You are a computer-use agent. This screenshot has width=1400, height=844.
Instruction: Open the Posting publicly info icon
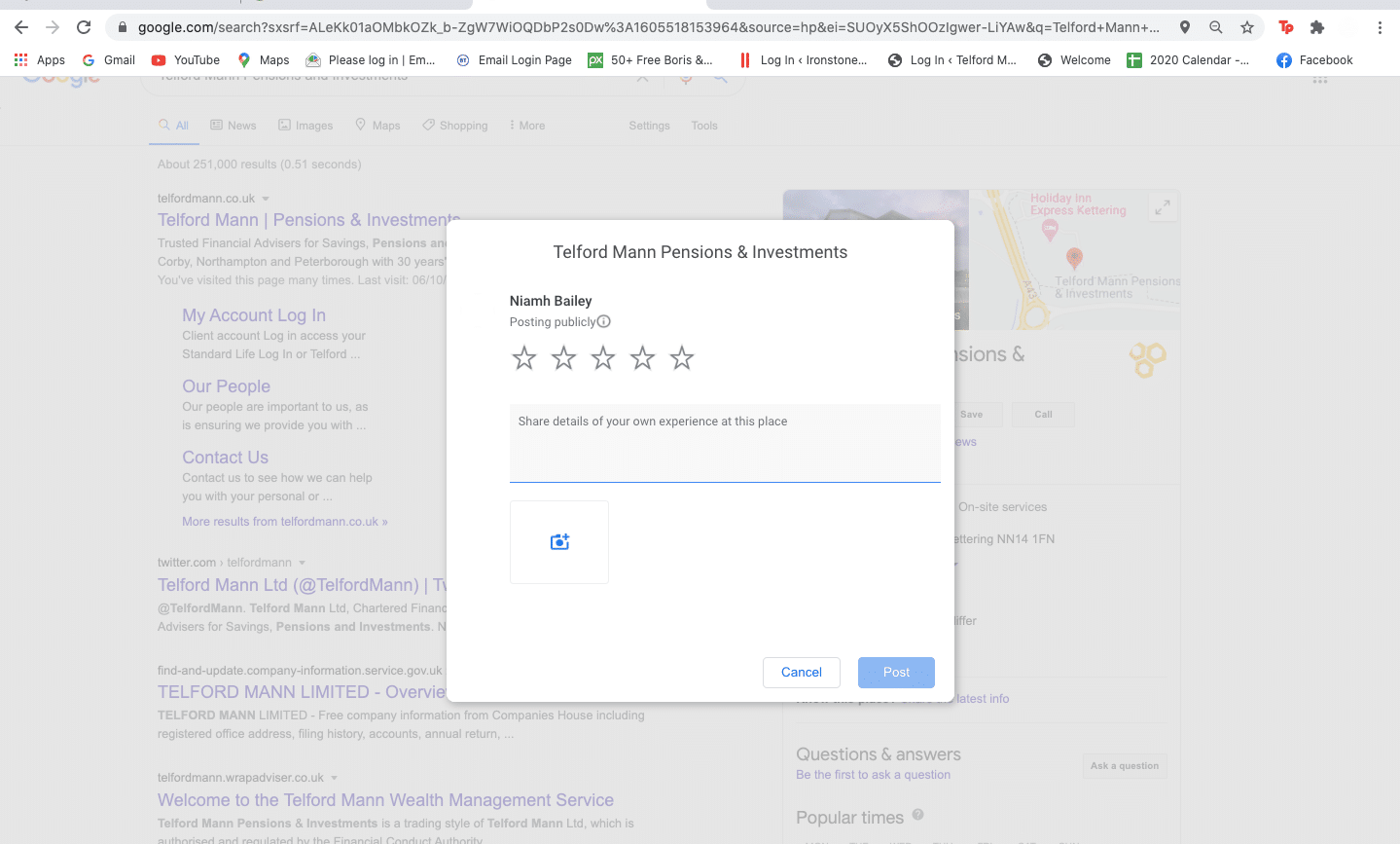coord(603,322)
